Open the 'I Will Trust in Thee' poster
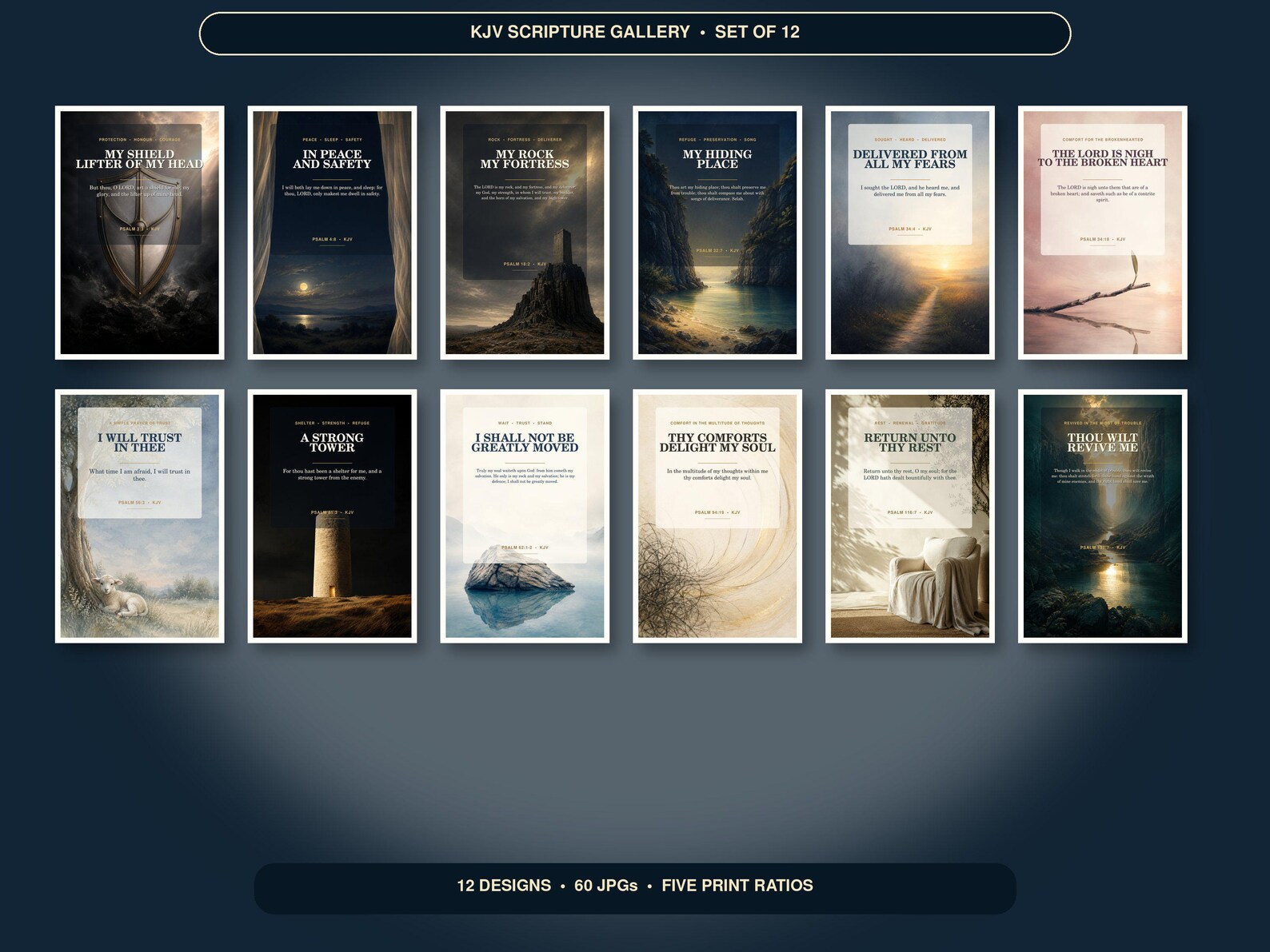Screen dimensions: 1270x952 click(139, 516)
